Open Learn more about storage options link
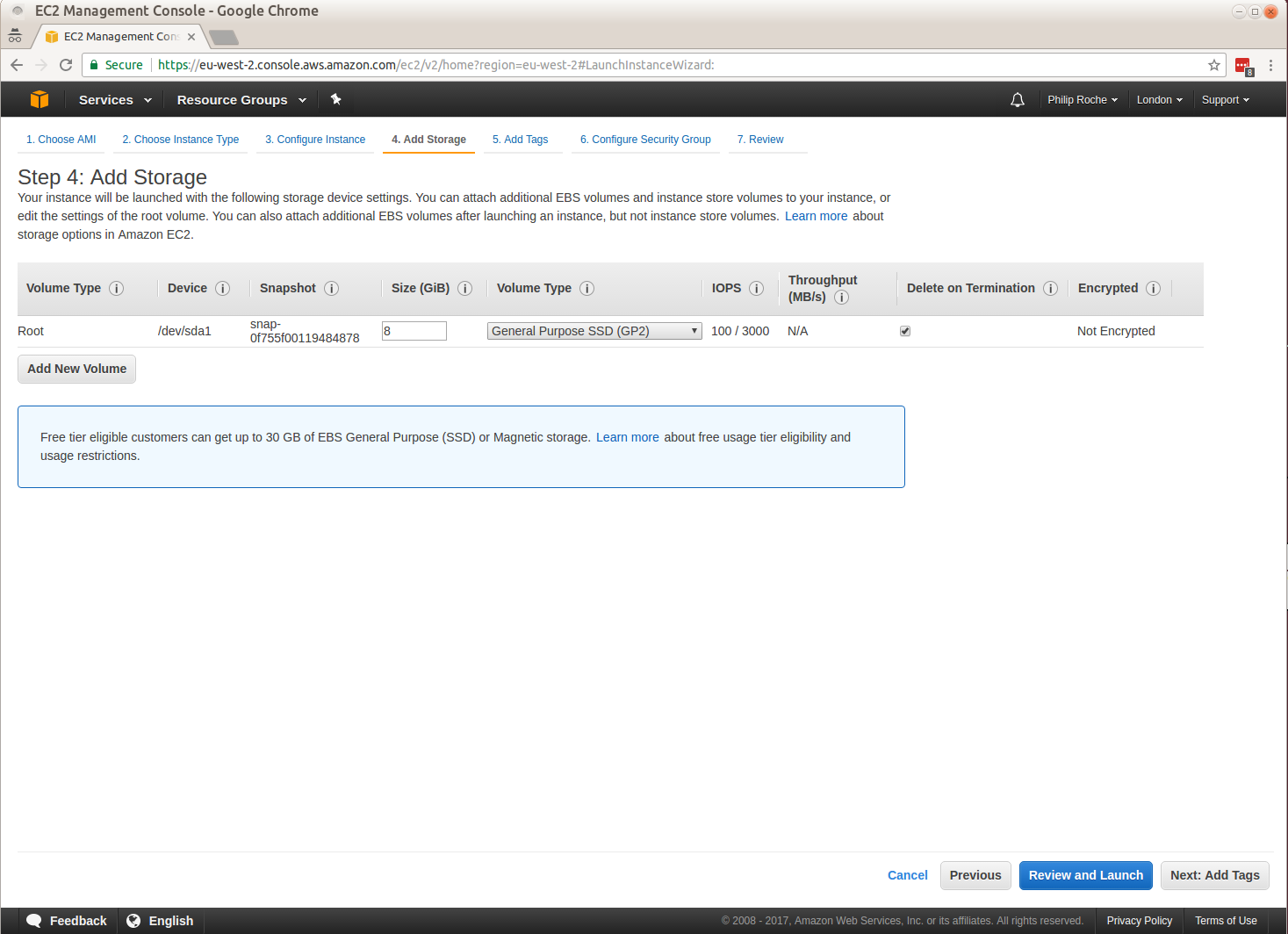This screenshot has height=934, width=1288. [817, 216]
